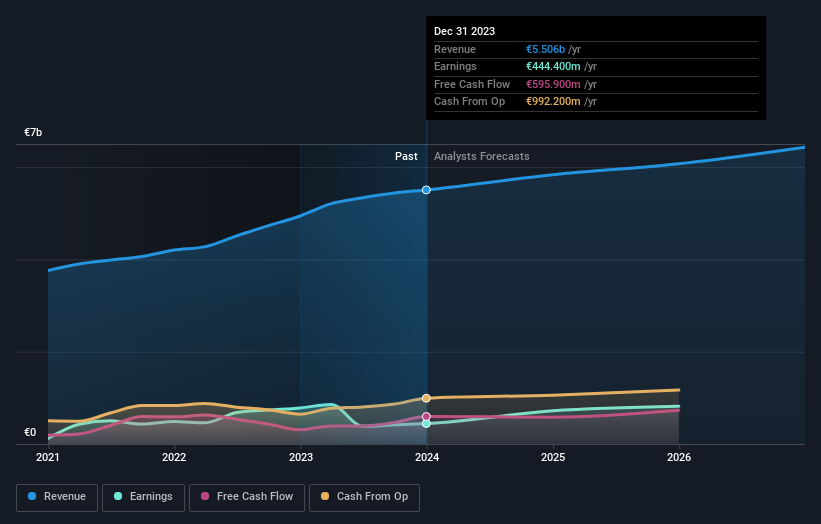Click the €5.506b revenue value in tooltip
821x524 pixels.
click(546, 49)
